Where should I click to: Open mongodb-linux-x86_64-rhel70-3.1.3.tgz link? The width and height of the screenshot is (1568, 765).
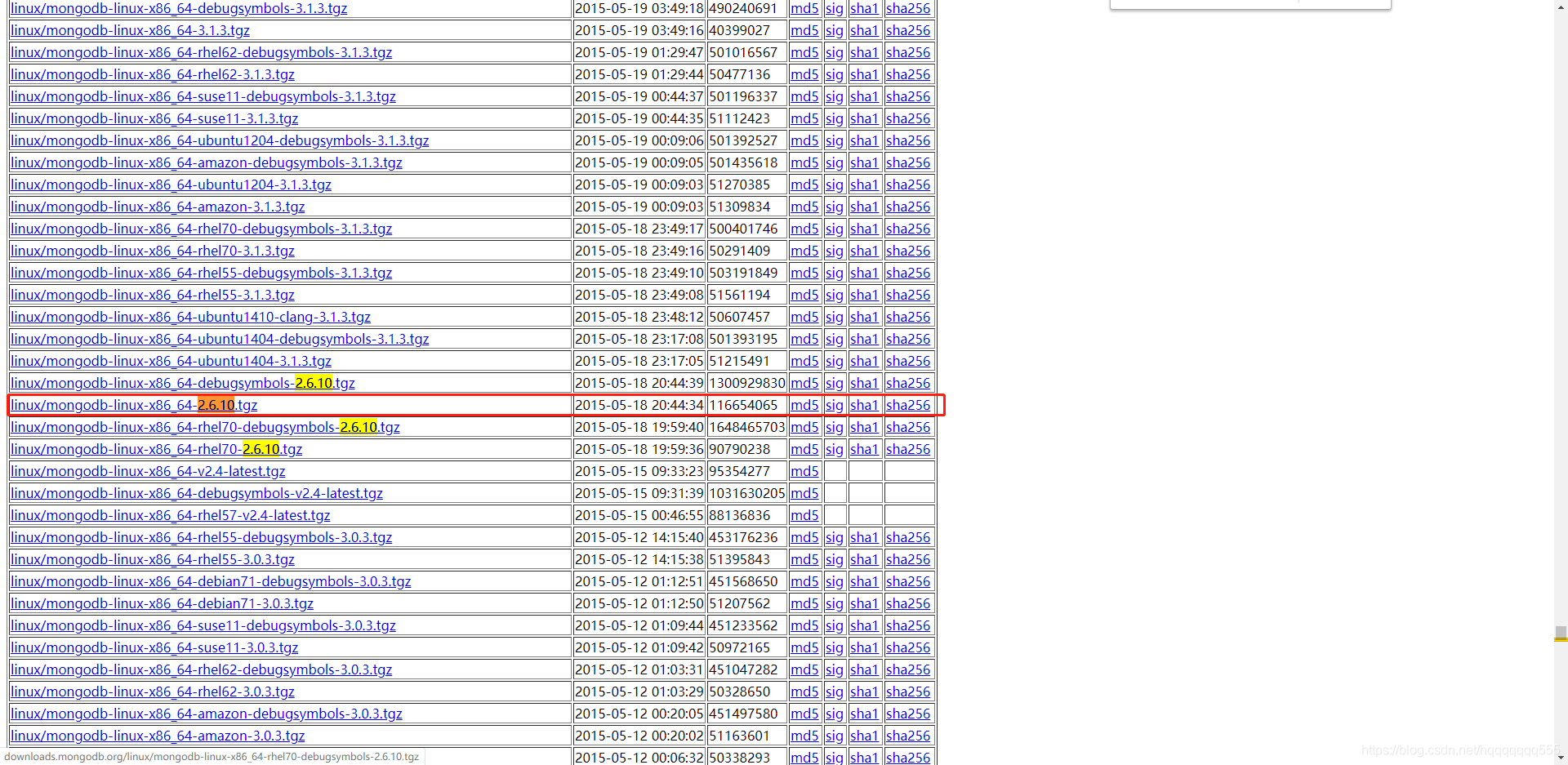(153, 251)
